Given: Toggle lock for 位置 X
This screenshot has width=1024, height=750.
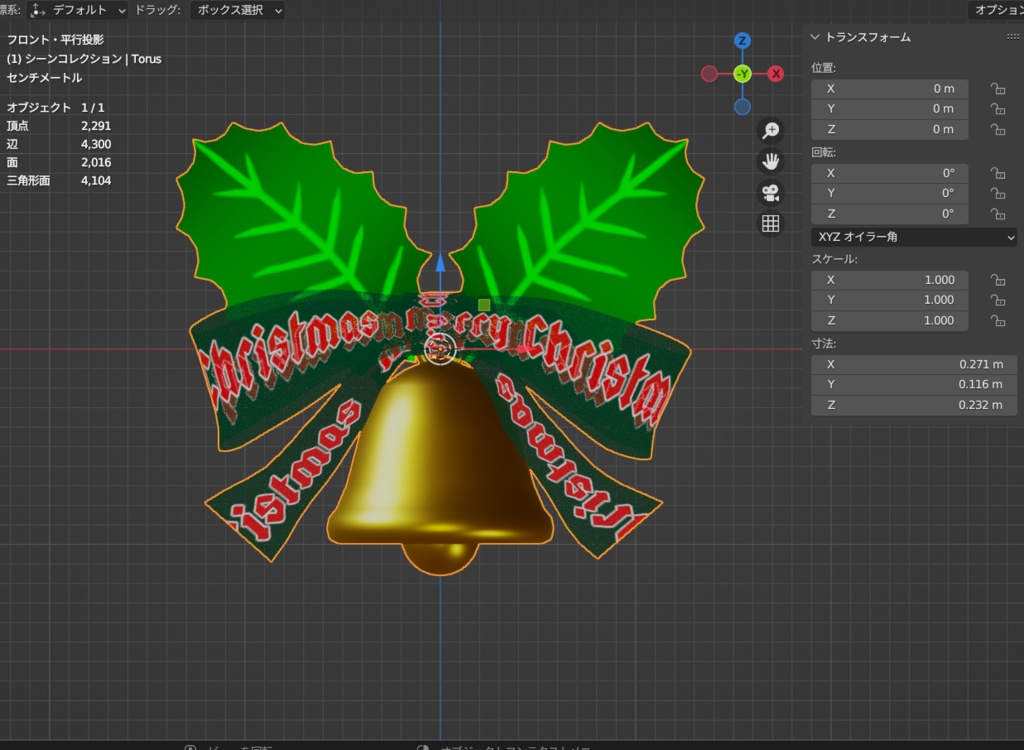Looking at the screenshot, I should [x=997, y=89].
